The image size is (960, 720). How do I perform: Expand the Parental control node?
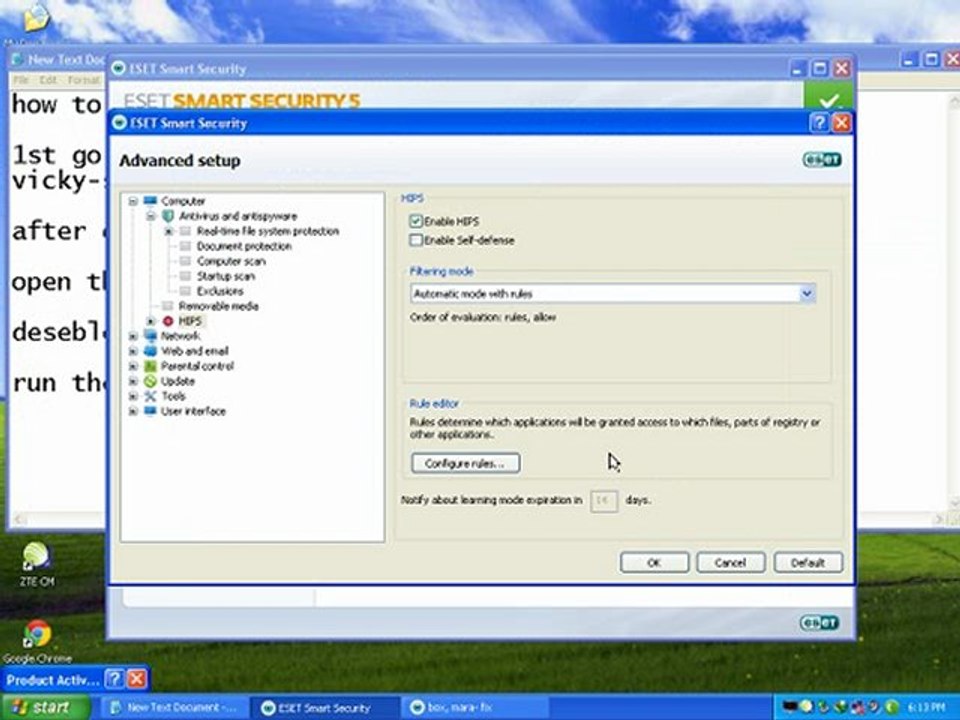(133, 366)
